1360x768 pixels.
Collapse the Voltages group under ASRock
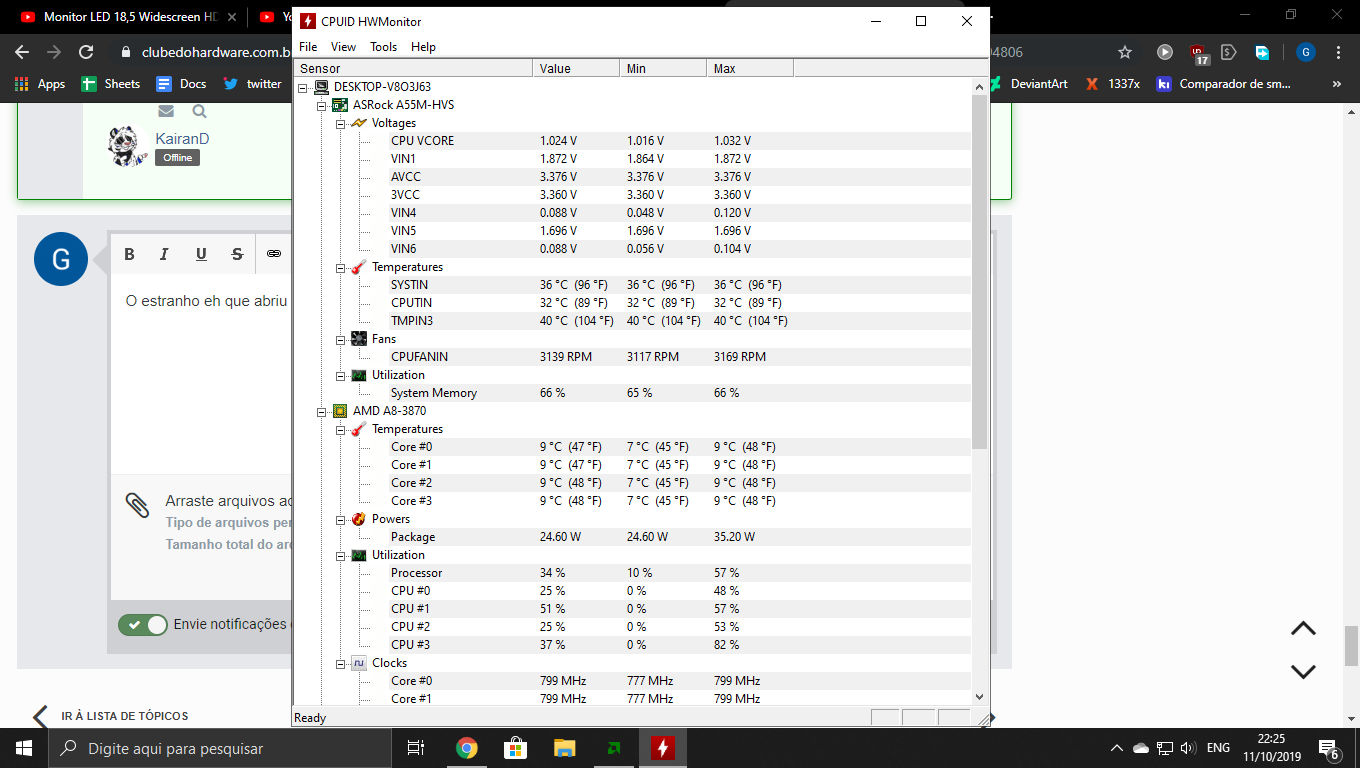(x=341, y=123)
